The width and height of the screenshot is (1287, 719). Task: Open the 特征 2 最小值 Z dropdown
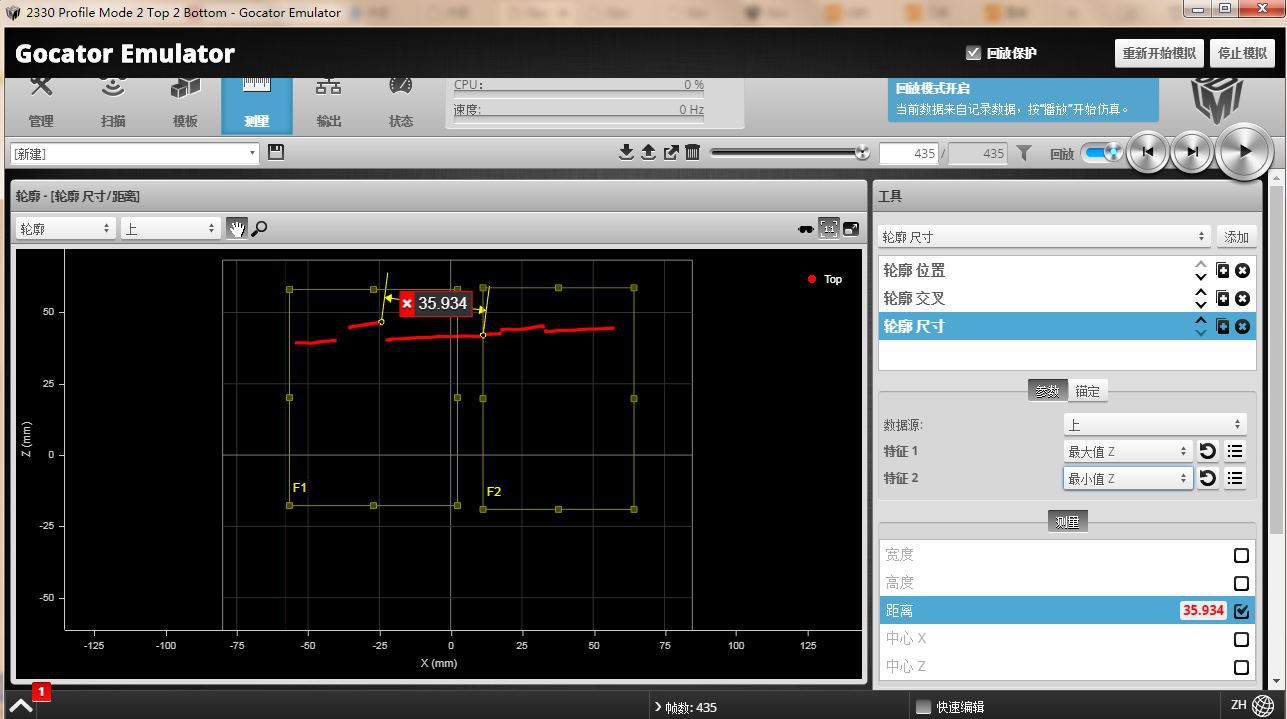[1127, 478]
